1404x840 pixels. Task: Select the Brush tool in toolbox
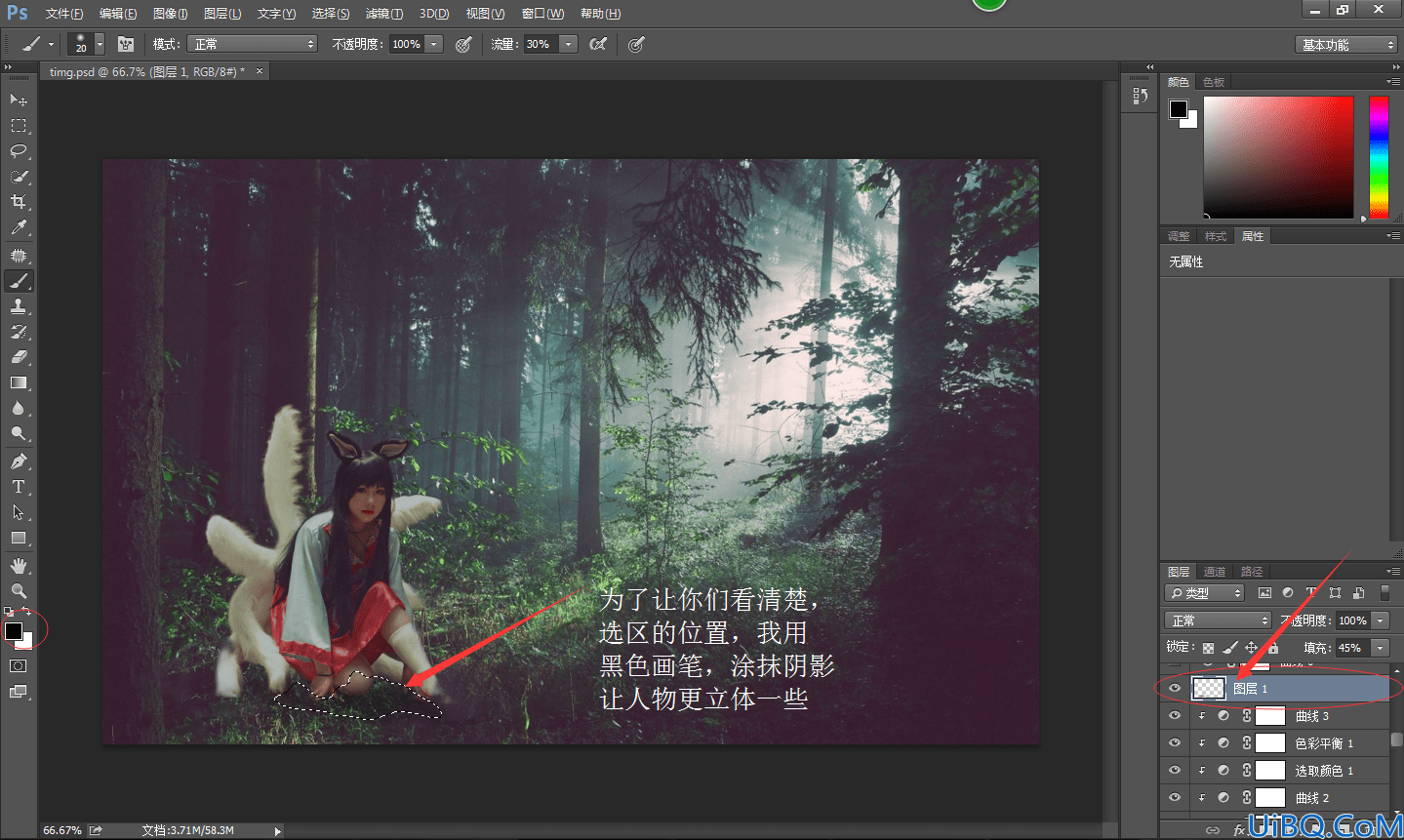click(x=19, y=280)
